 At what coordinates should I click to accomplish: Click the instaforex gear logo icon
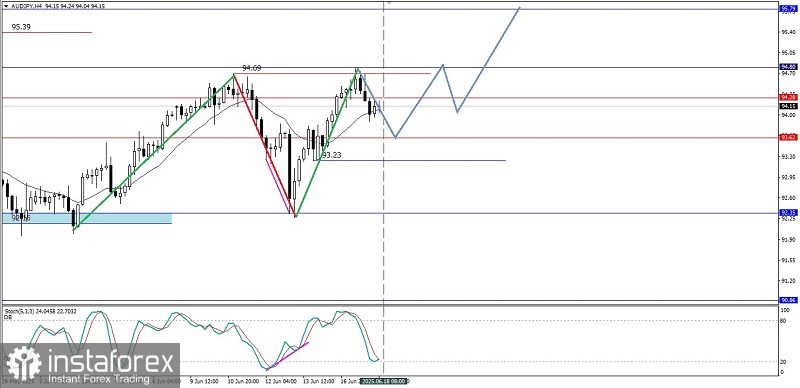click(24, 363)
